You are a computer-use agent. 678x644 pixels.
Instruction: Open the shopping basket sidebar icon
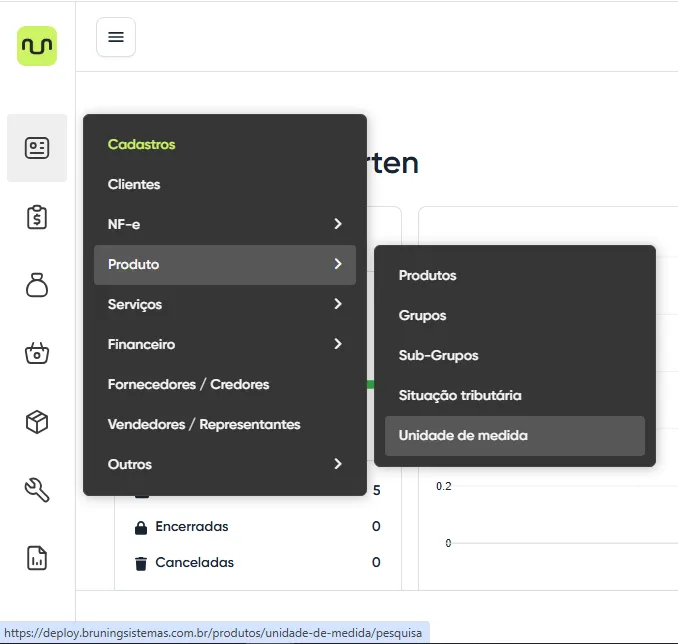point(37,353)
